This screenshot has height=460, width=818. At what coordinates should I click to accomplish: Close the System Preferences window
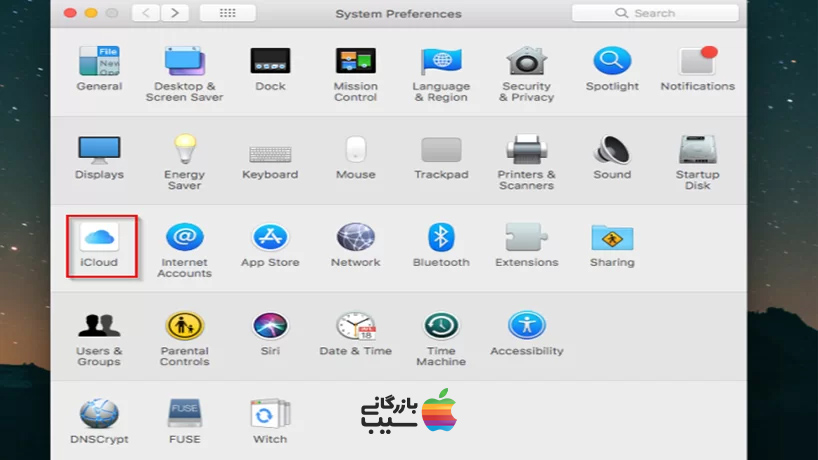coord(70,13)
